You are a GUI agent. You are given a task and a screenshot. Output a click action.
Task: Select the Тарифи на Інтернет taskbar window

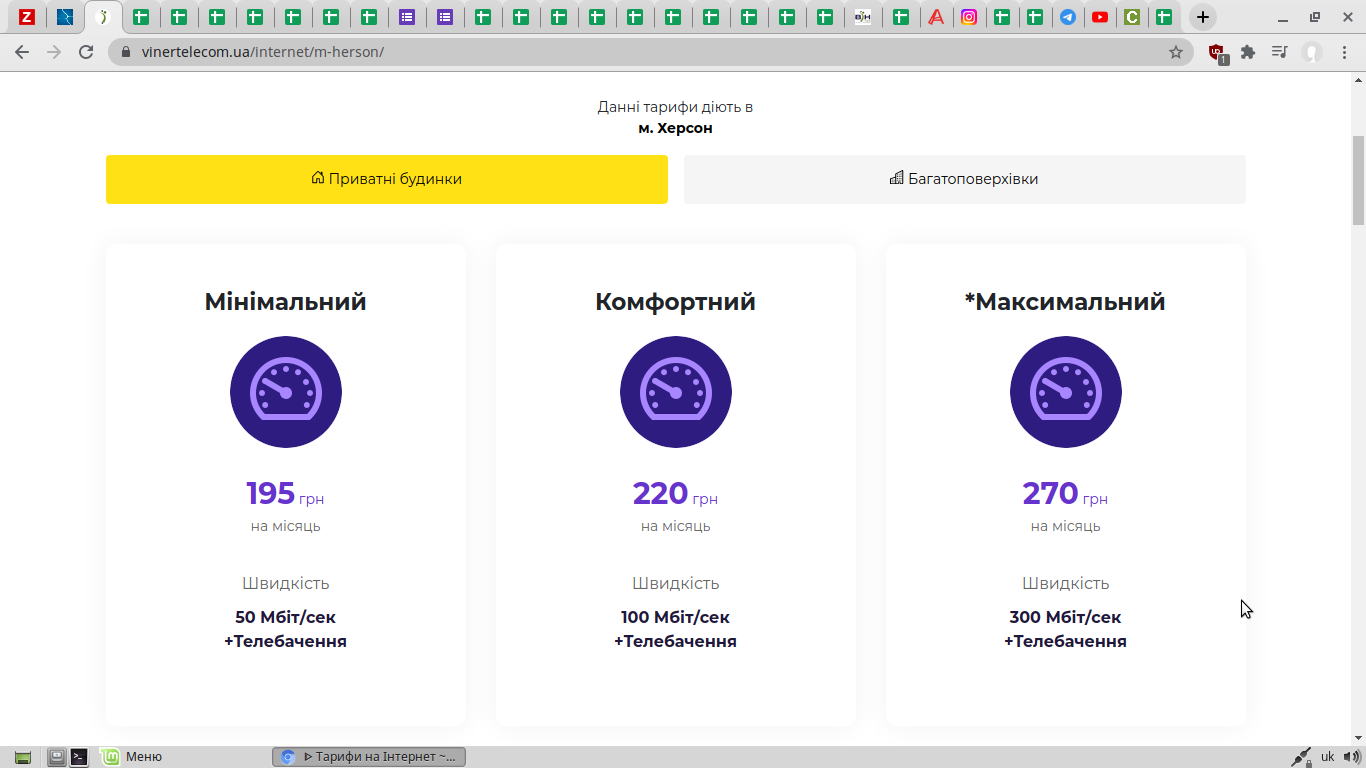pyautogui.click(x=369, y=757)
